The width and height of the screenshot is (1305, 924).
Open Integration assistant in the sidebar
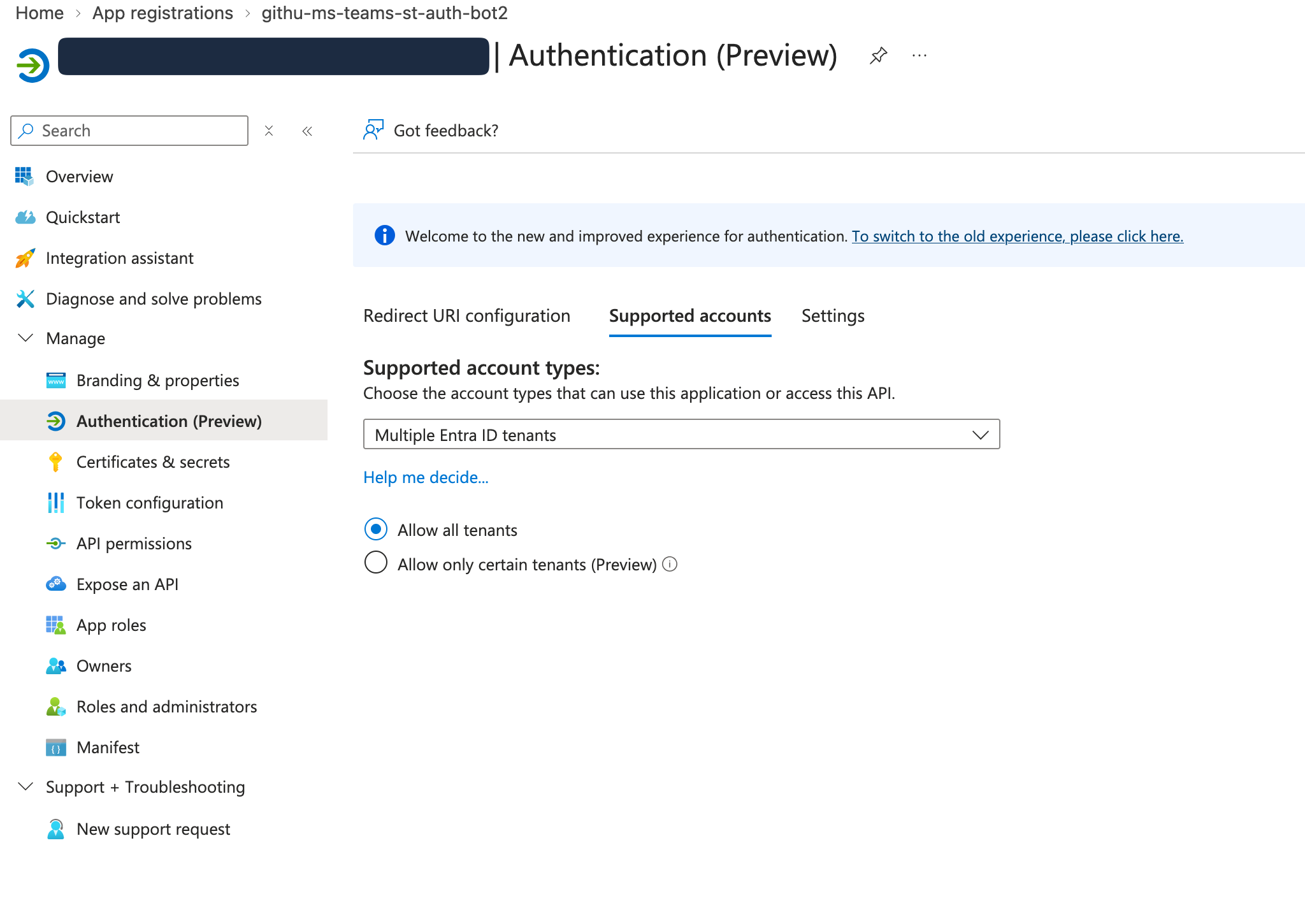coord(164,258)
